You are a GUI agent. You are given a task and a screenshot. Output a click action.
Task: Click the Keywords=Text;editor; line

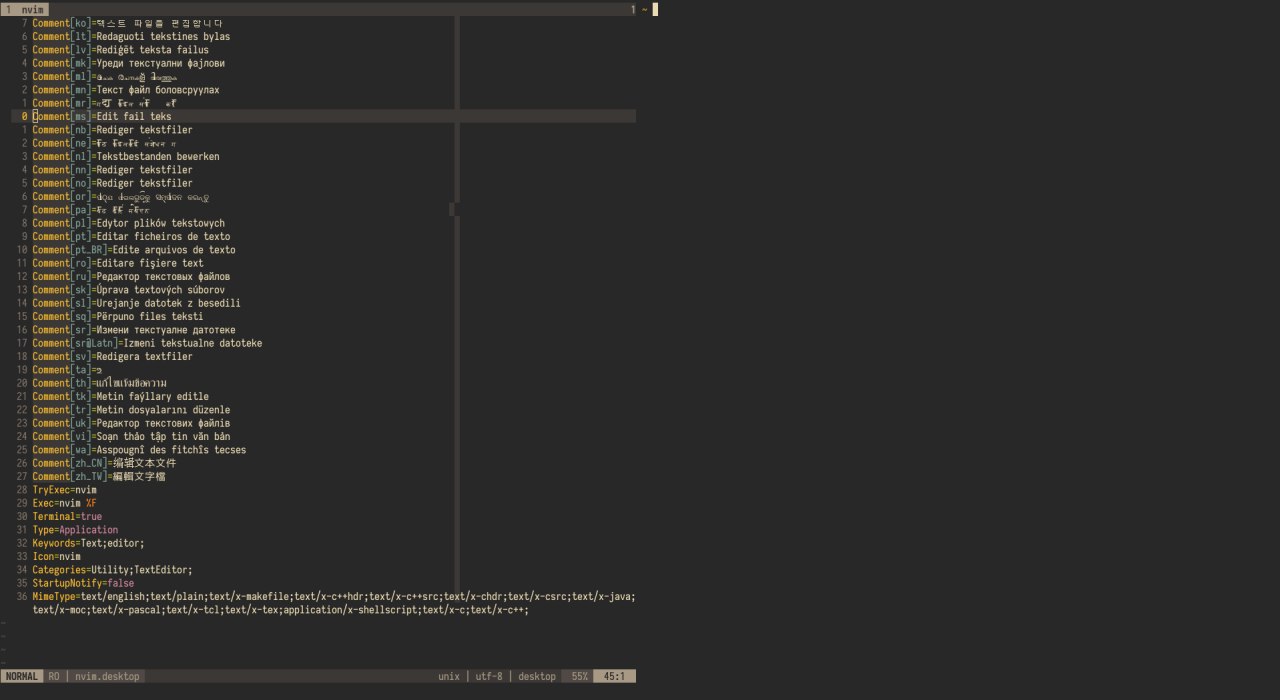(88, 543)
